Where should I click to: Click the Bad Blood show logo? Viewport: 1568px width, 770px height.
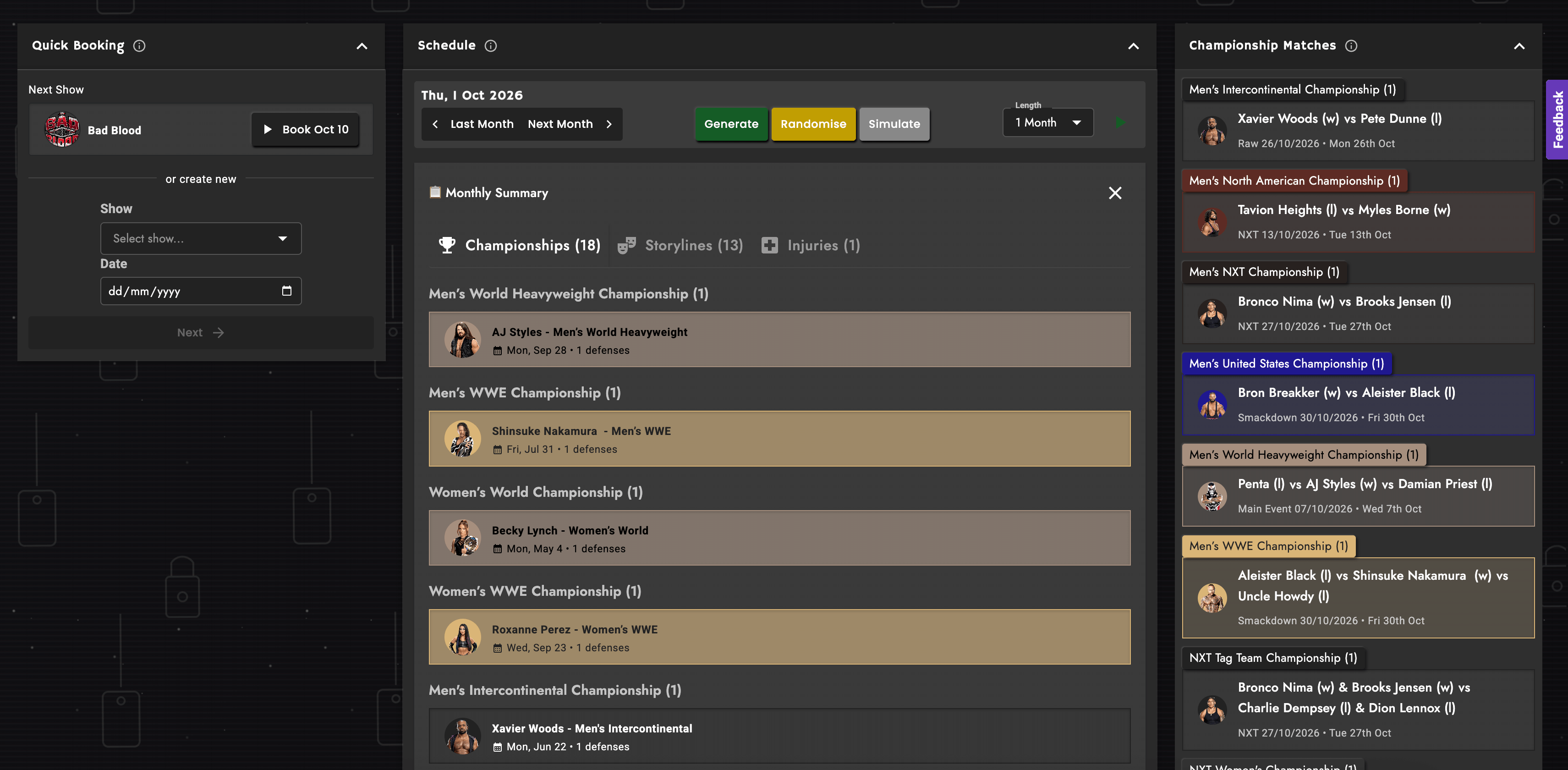click(x=62, y=129)
